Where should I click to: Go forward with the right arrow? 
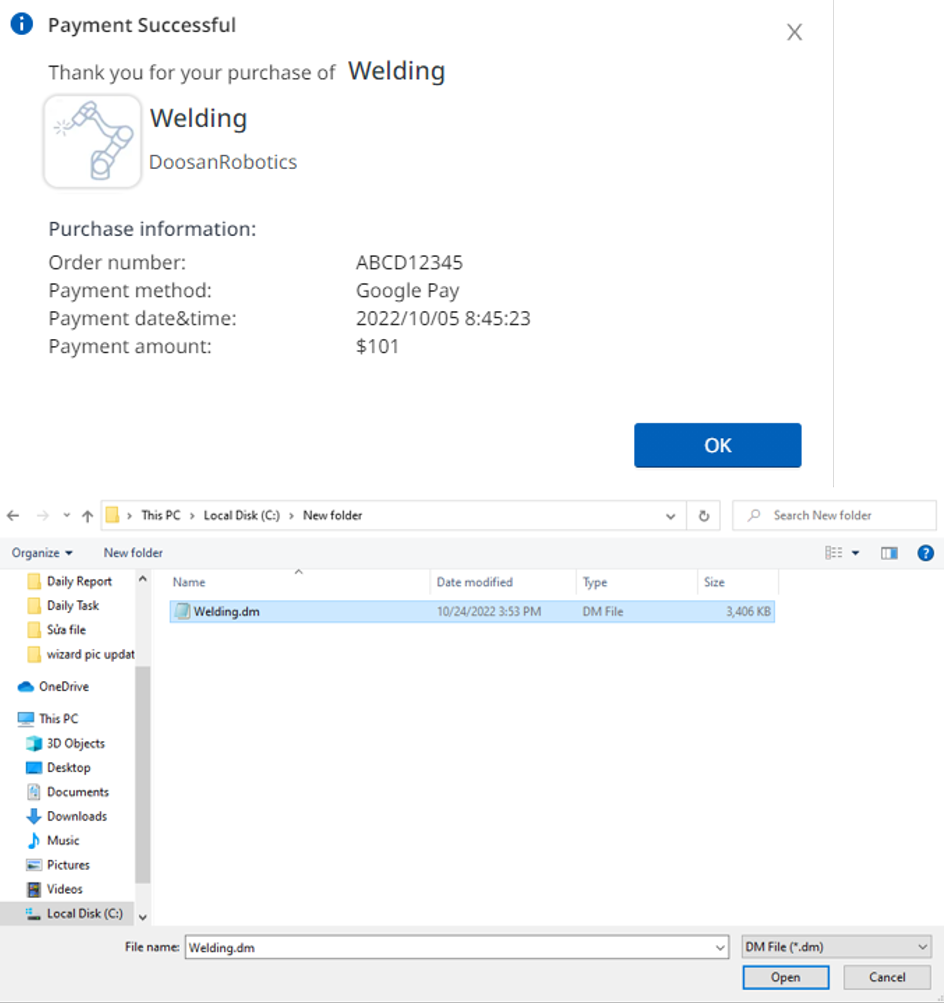click(x=42, y=516)
